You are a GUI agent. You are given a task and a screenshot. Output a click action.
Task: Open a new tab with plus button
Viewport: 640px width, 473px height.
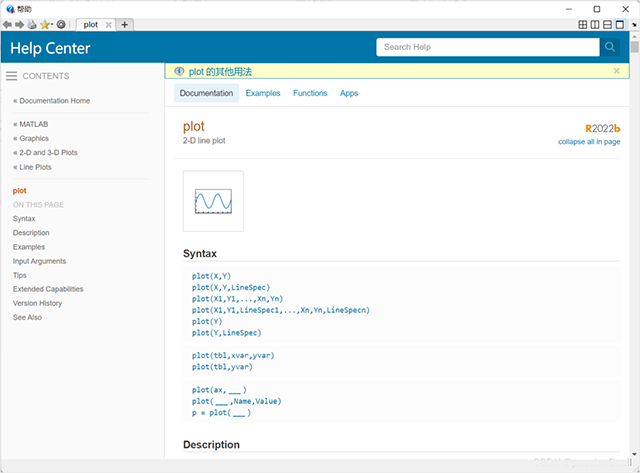[x=124, y=24]
